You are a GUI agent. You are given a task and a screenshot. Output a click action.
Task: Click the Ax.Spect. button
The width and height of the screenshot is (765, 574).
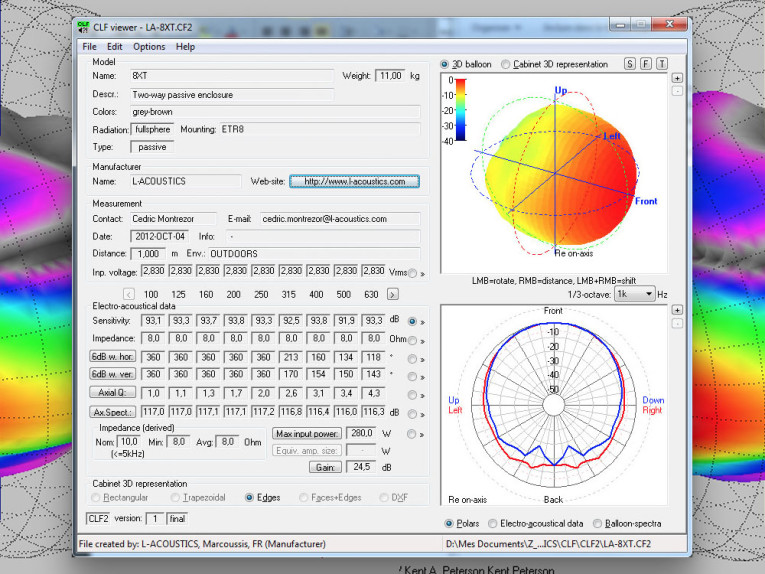(x=112, y=412)
